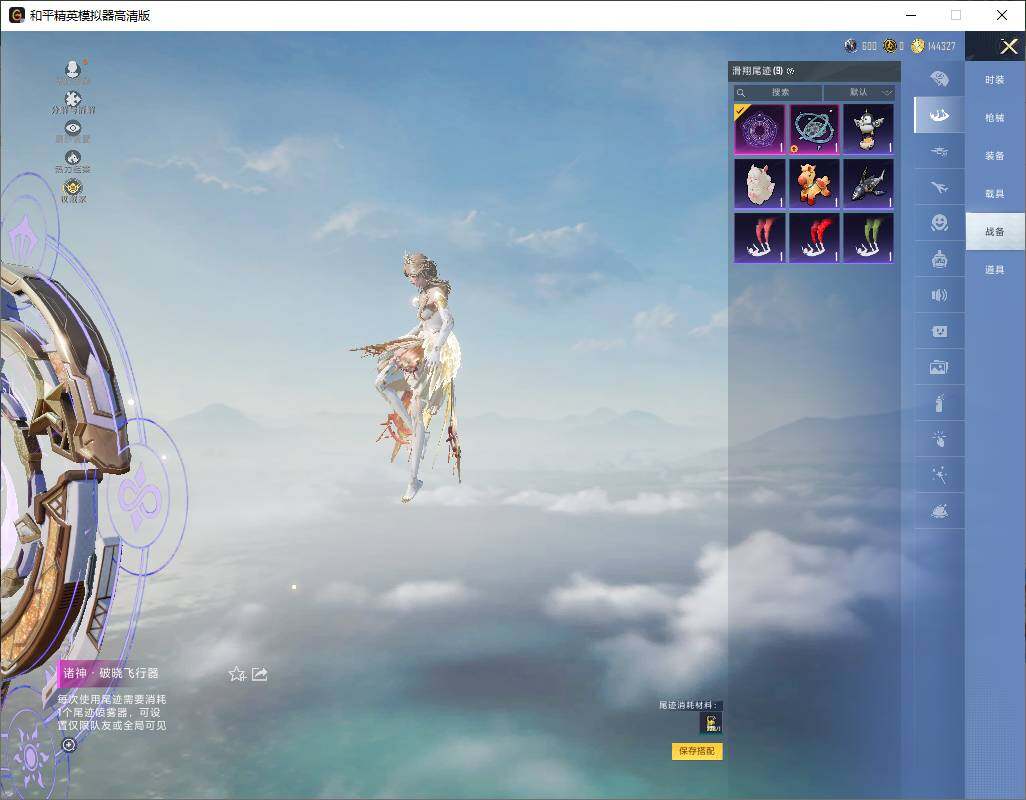Click the avatar profile icon top left
The width and height of the screenshot is (1026, 800).
point(73,69)
